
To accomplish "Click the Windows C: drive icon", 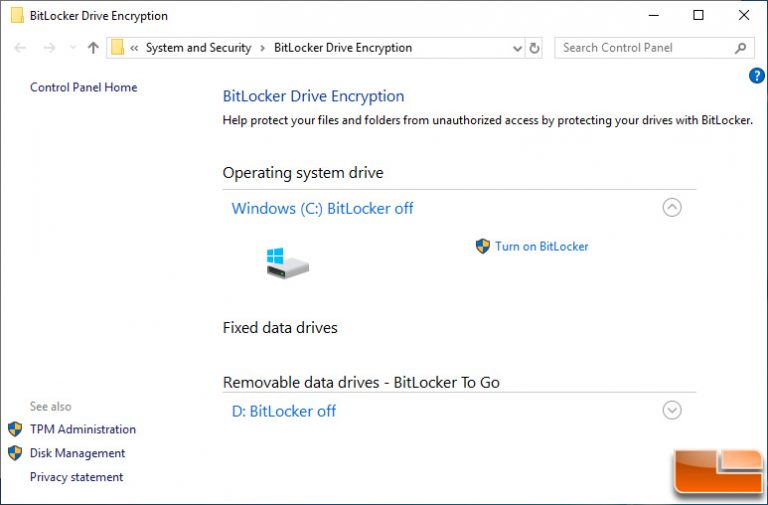I will pyautogui.click(x=288, y=263).
